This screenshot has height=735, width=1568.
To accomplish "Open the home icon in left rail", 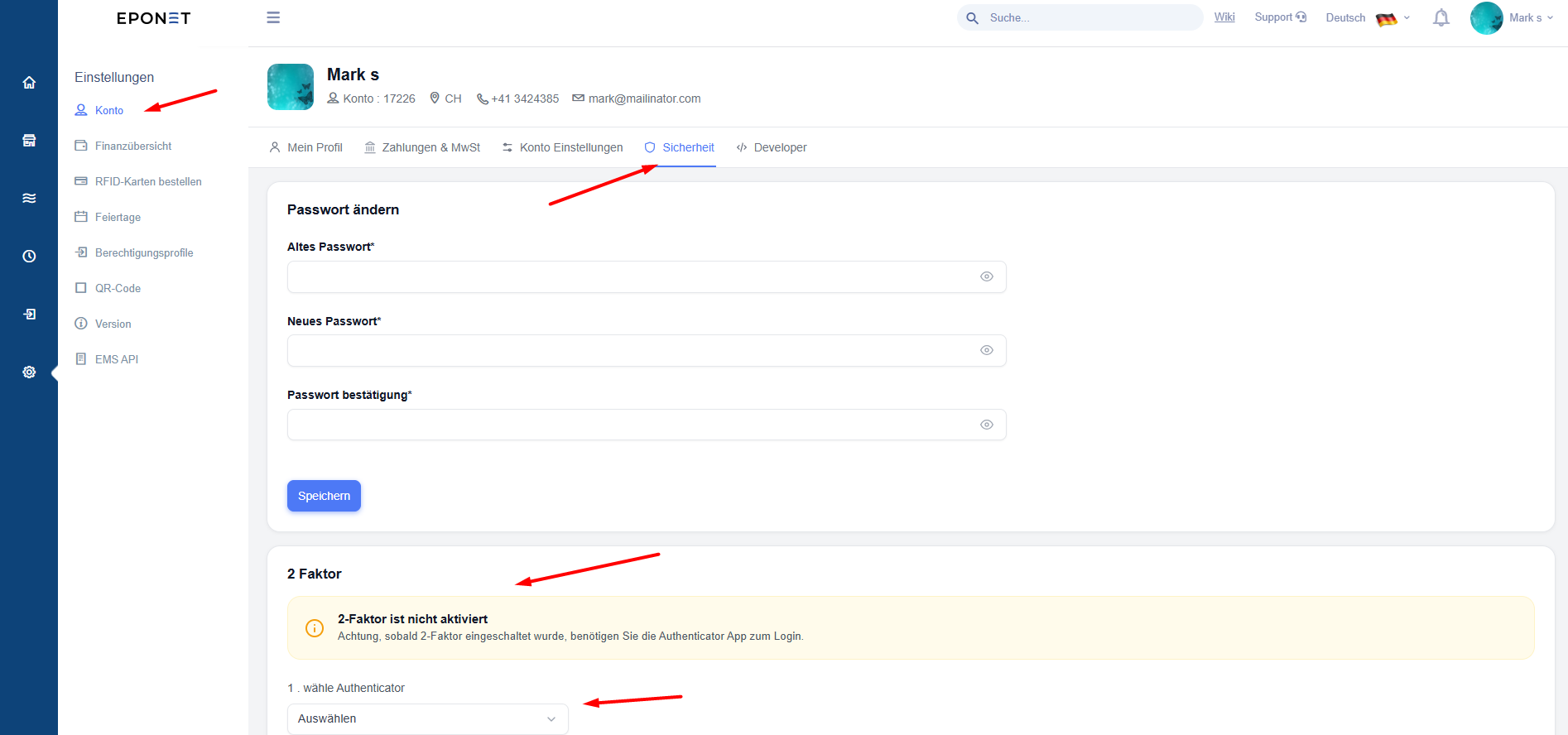I will 29,83.
